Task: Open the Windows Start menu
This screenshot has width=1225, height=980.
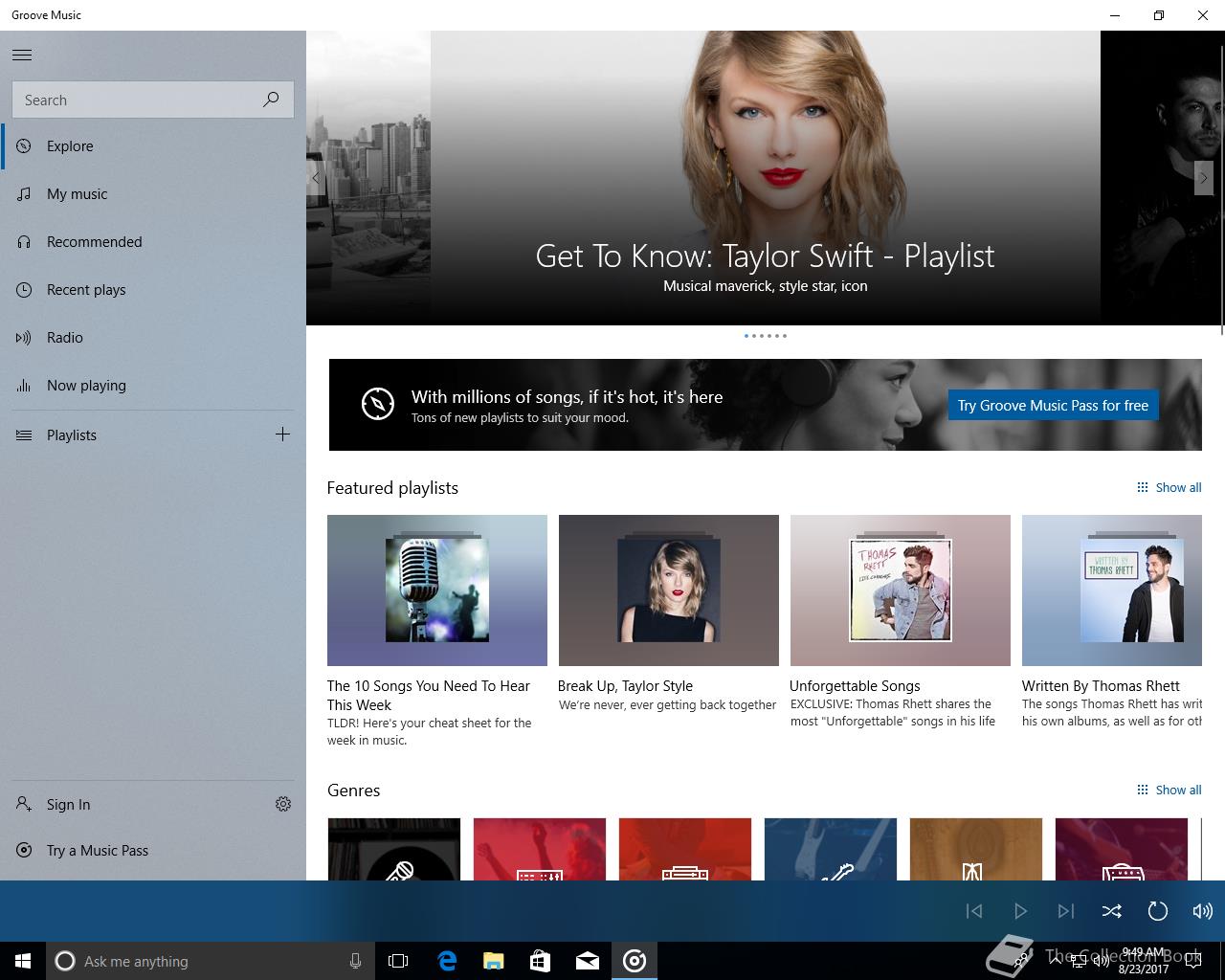Action: pos(23,961)
